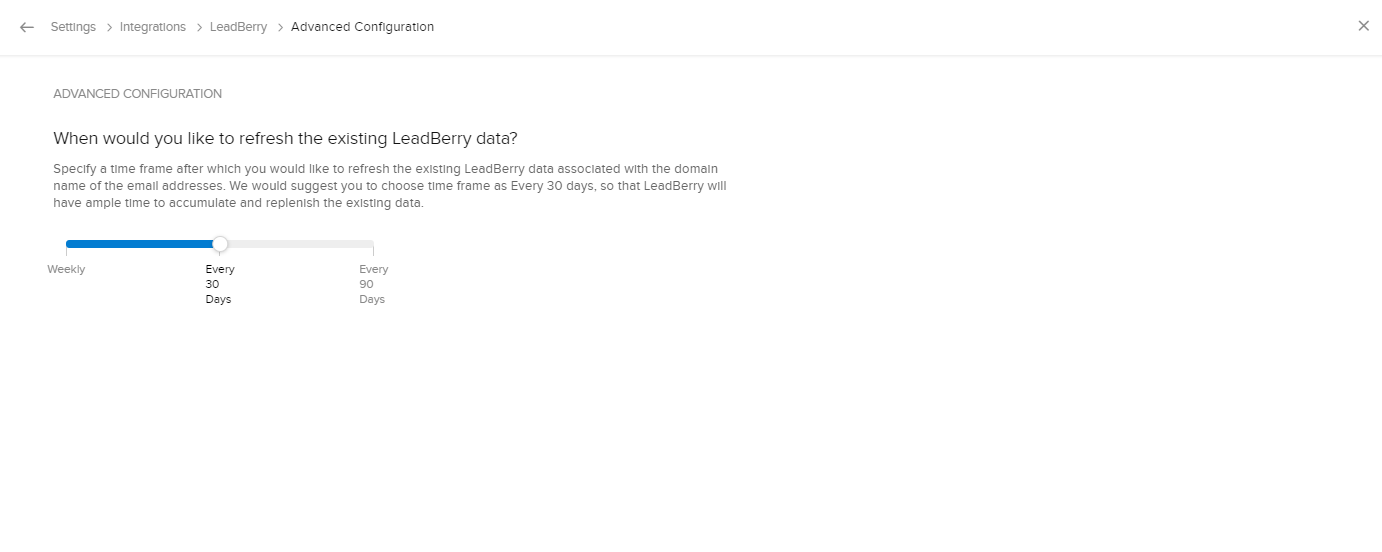Choose the Every 30 Days label
This screenshot has height=552, width=1382.
[219, 284]
